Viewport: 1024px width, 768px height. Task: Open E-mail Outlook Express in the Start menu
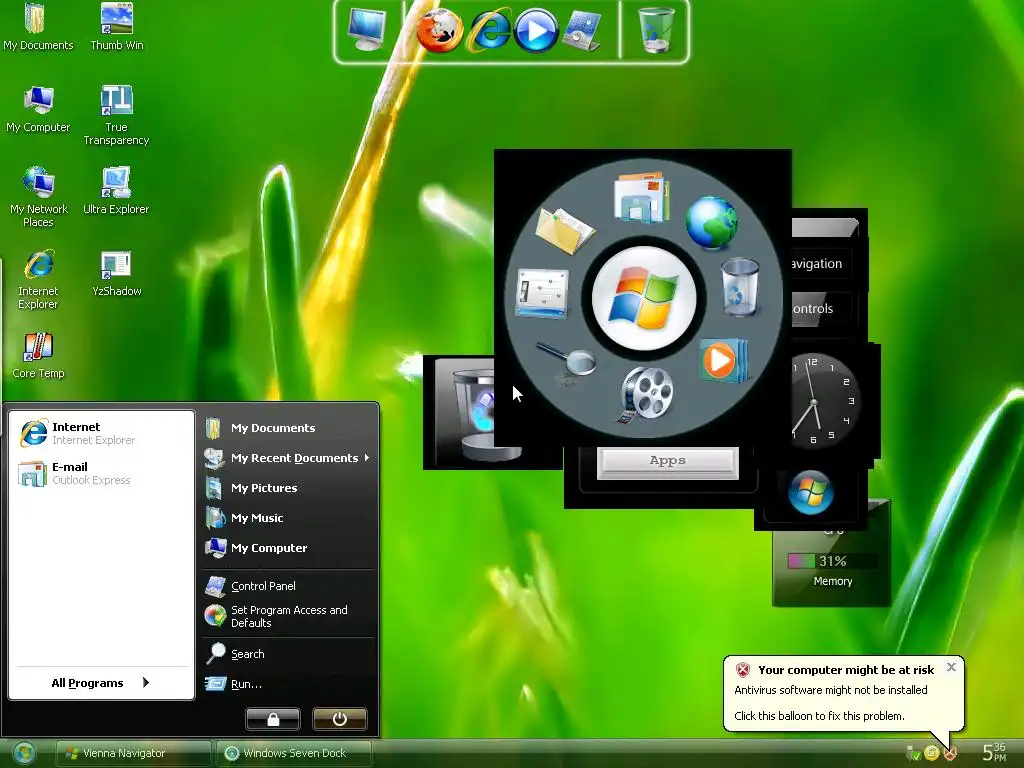point(101,473)
